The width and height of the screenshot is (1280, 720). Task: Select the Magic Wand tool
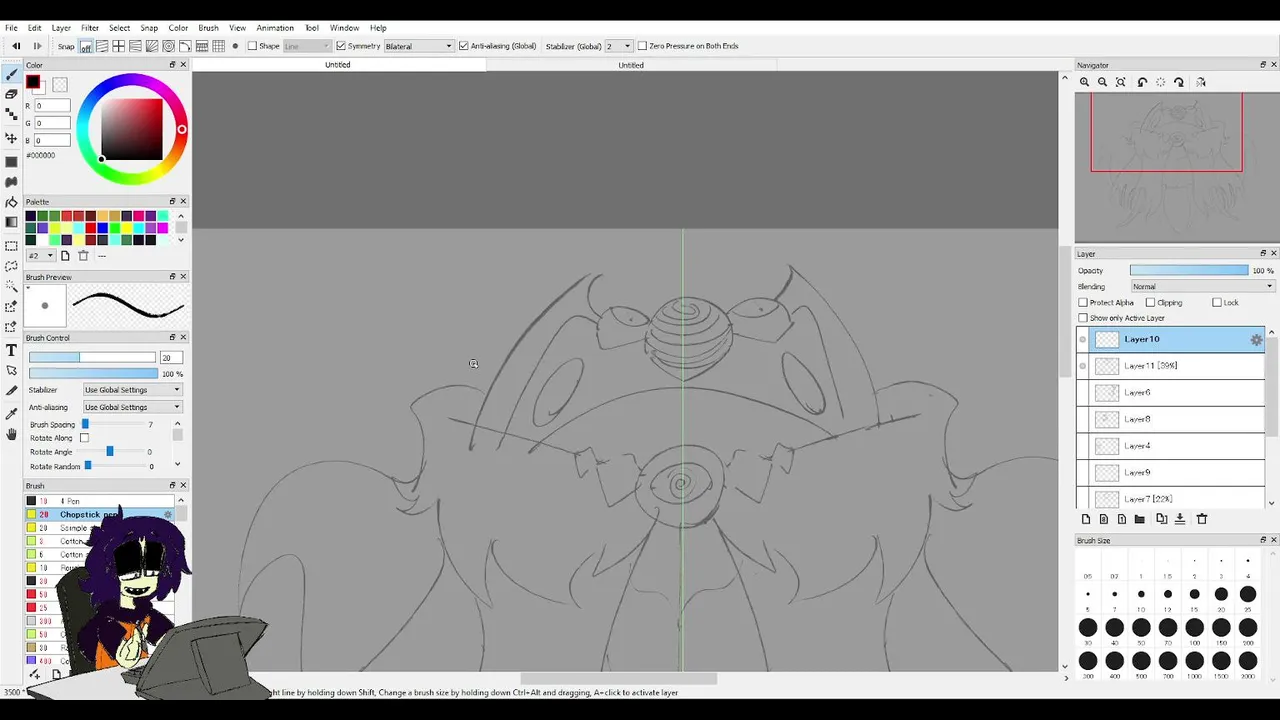pyautogui.click(x=11, y=287)
